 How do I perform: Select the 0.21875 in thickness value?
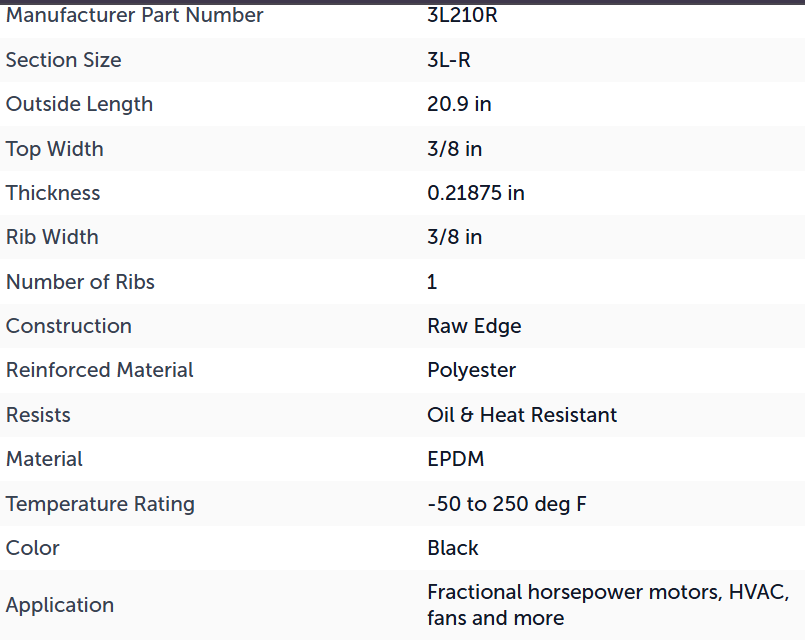[x=476, y=193]
